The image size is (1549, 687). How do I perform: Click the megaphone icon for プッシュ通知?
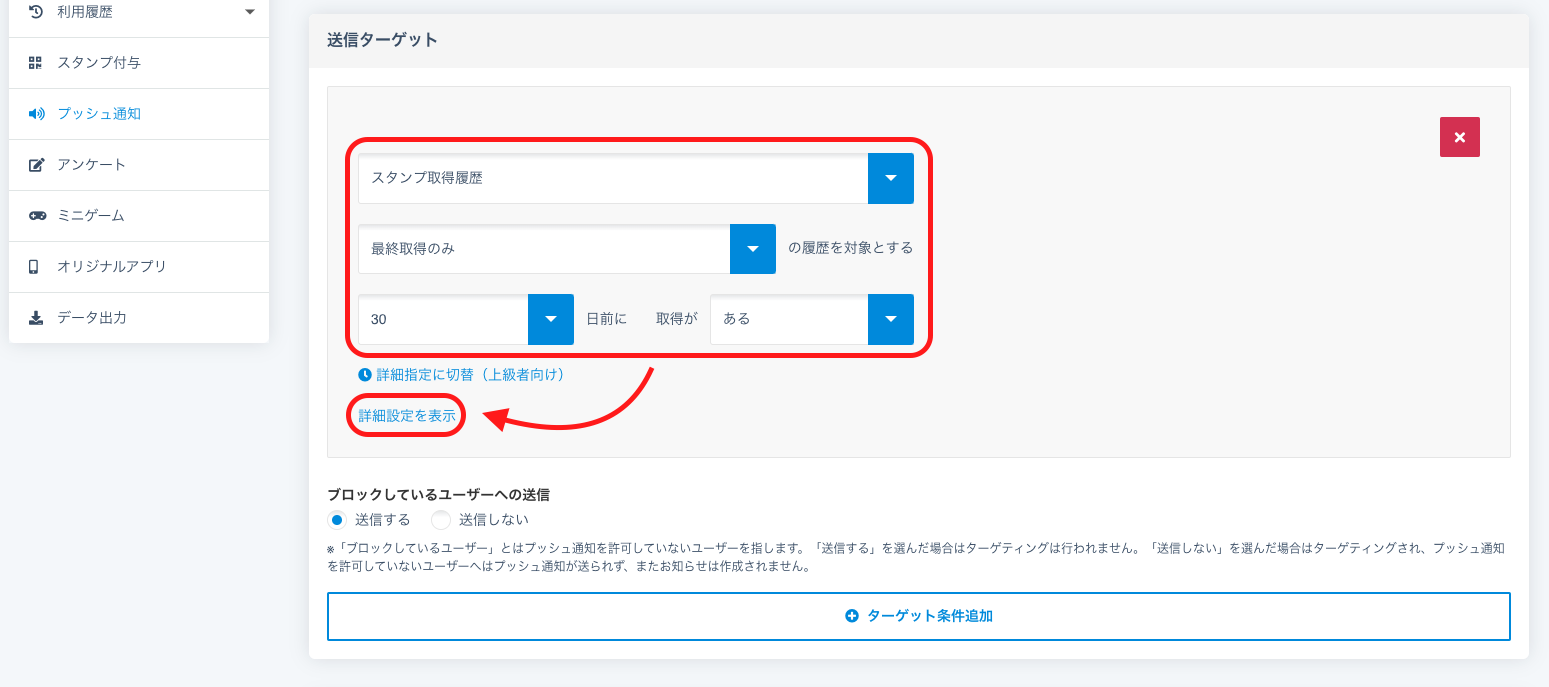point(36,114)
